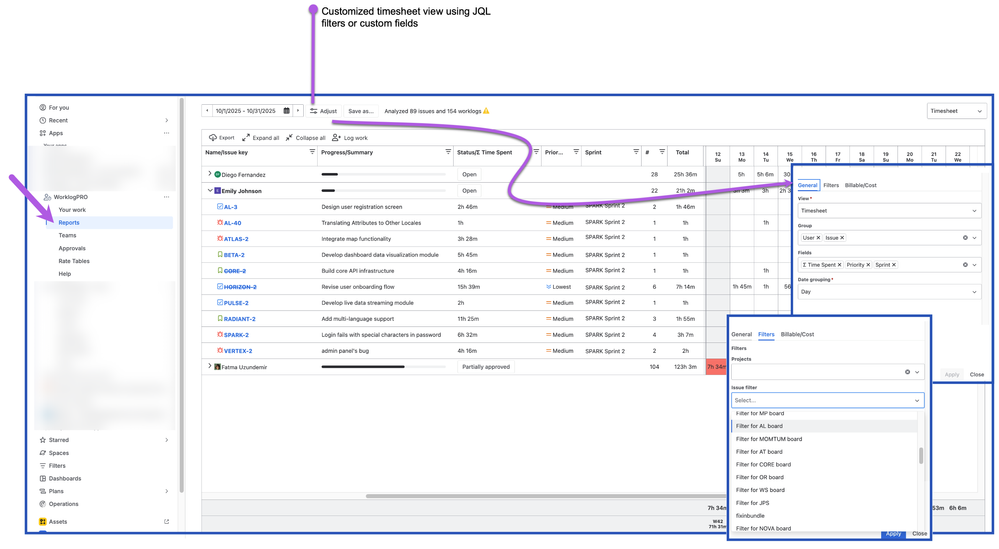Filter the # worklog count column
The width and height of the screenshot is (999, 549).
click(x=662, y=152)
